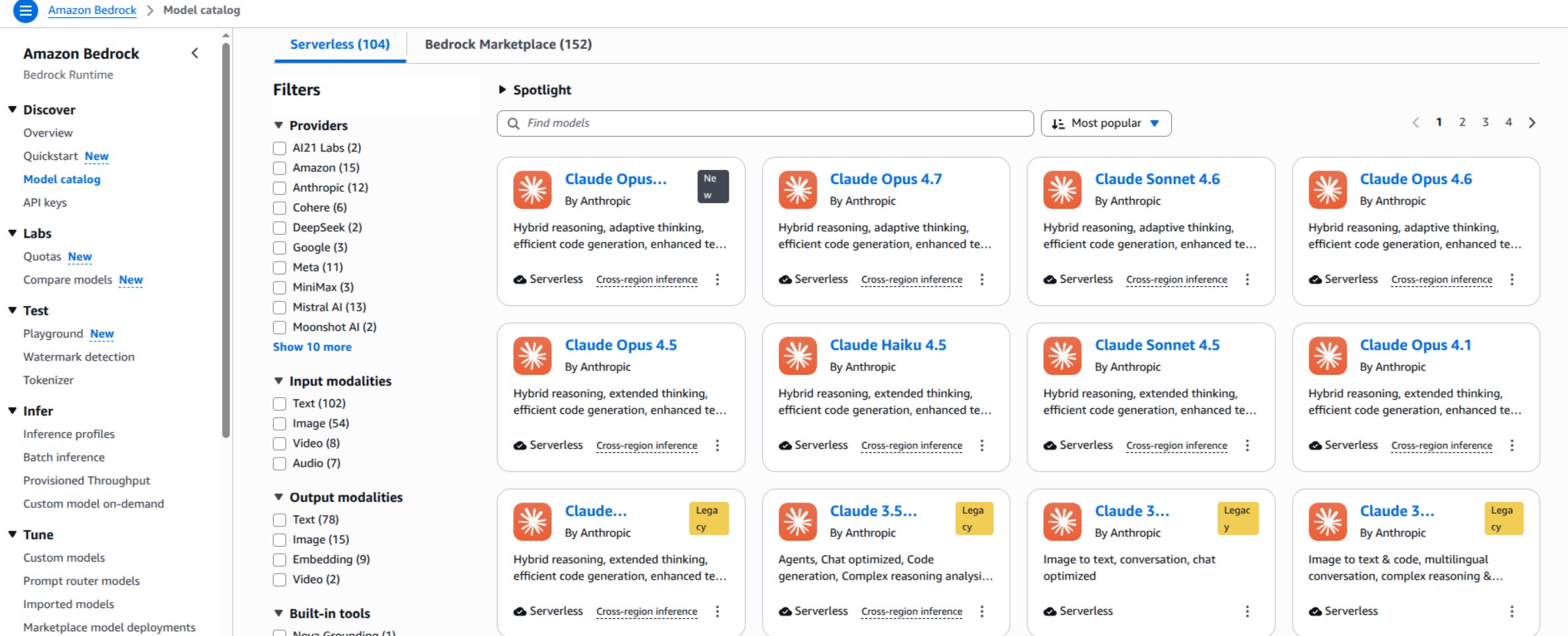1568x636 pixels.
Task: Click the search magnifier icon in Find models
Action: click(x=513, y=123)
